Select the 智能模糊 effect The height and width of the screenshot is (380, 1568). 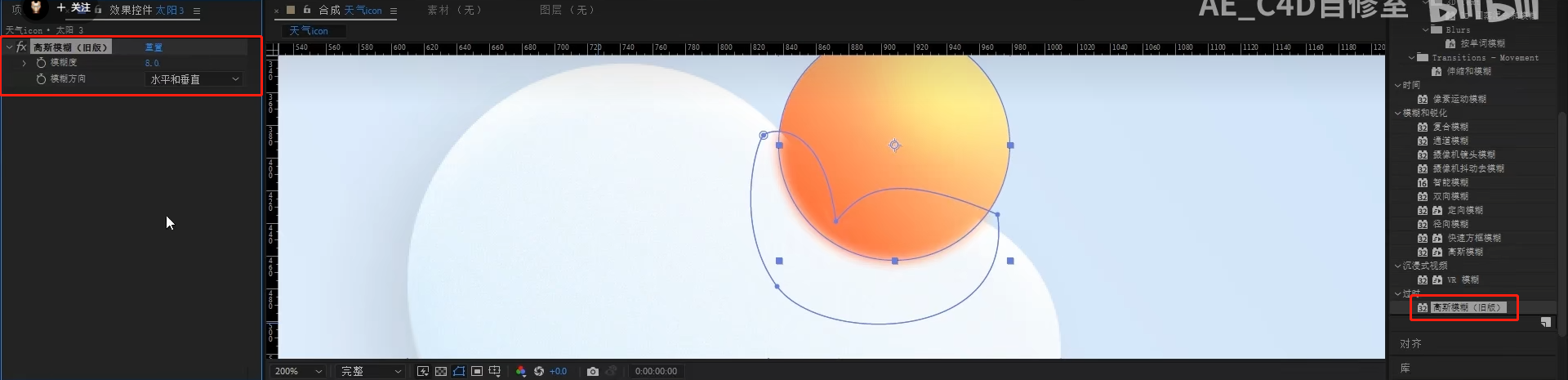(1450, 182)
